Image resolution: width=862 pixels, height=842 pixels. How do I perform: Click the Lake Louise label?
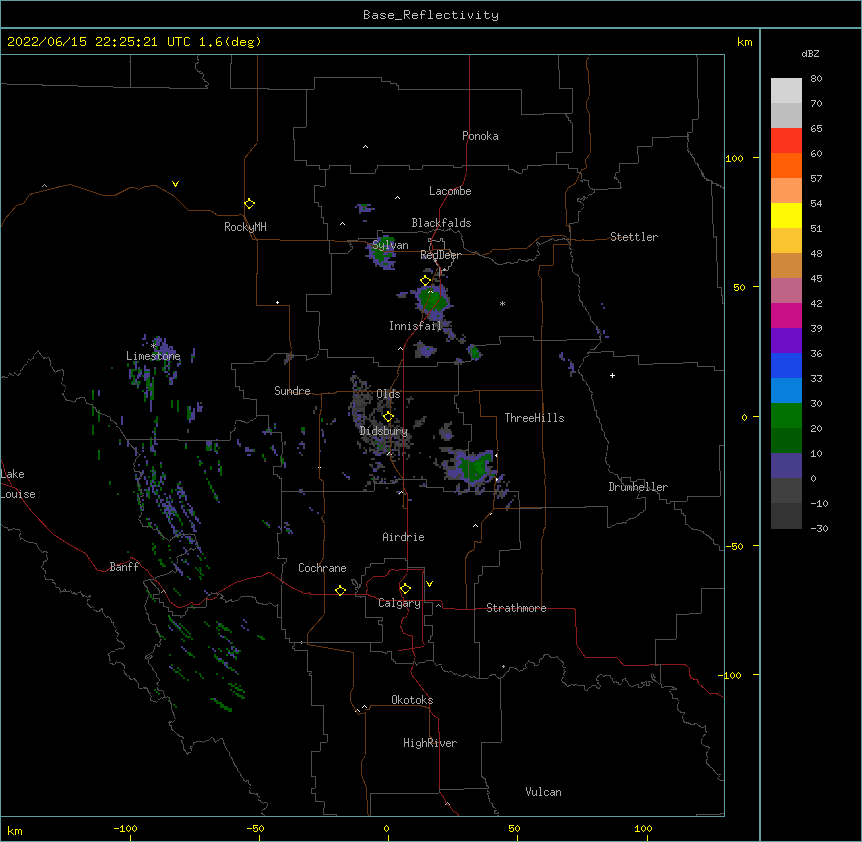click(x=18, y=484)
